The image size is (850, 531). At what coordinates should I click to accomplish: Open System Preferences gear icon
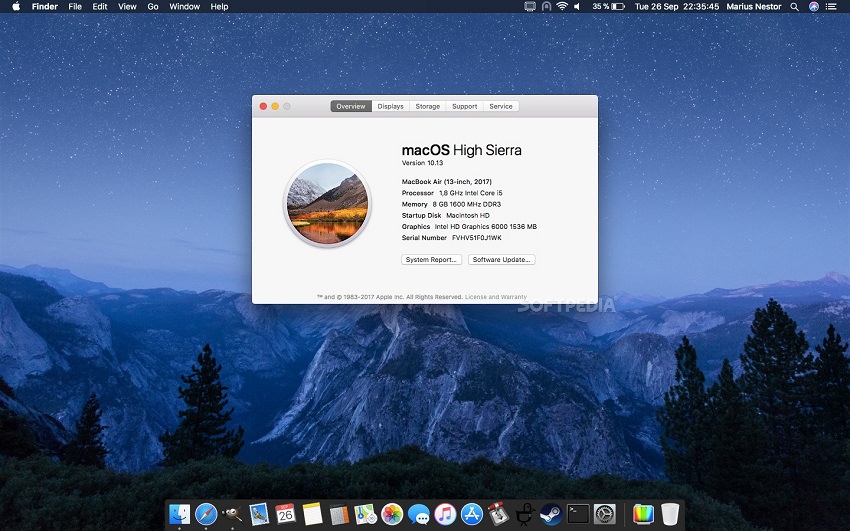click(604, 514)
